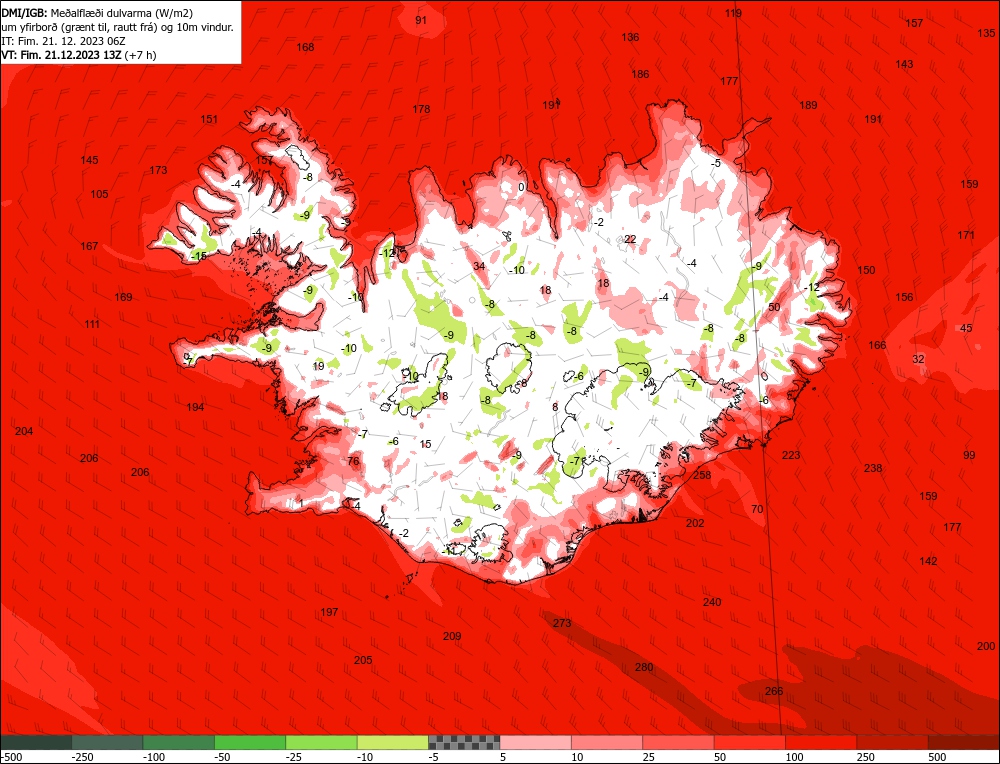Click the sea value 171
This screenshot has width=1000, height=764.
tap(966, 235)
